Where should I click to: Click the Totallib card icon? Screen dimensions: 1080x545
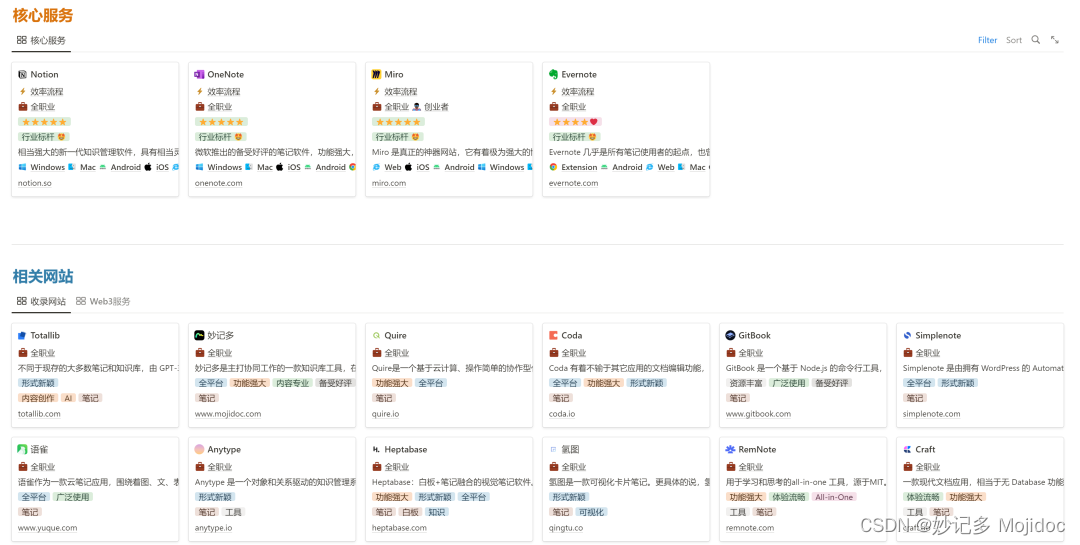point(22,336)
